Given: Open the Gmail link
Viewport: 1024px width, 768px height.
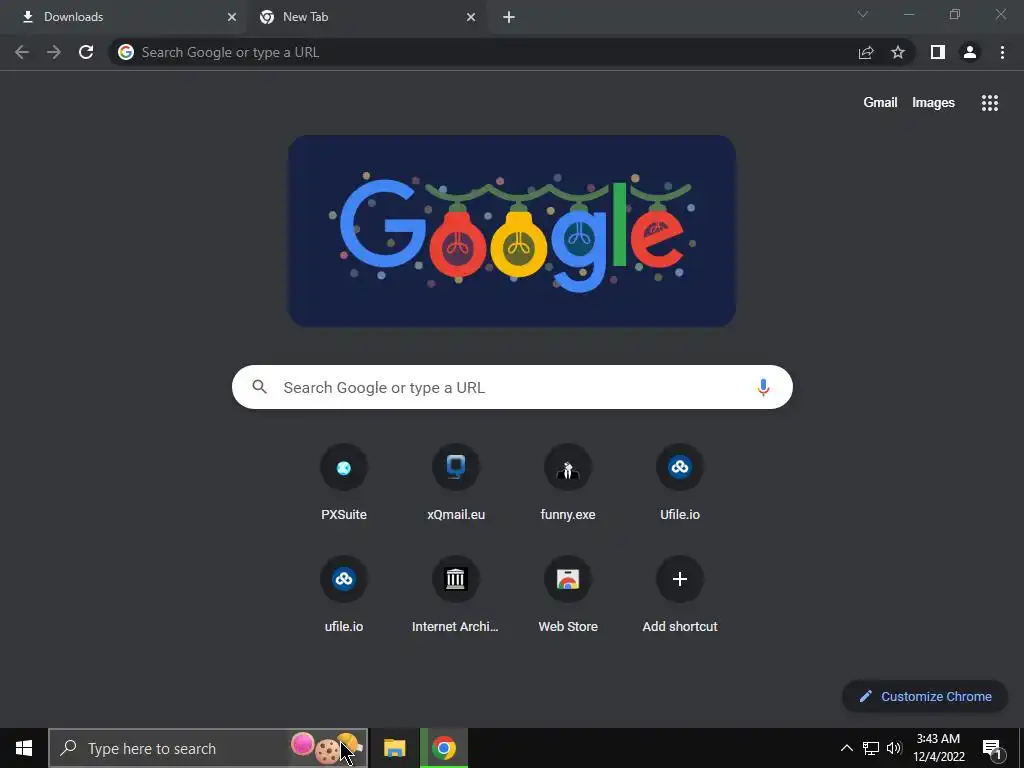Looking at the screenshot, I should point(880,103).
